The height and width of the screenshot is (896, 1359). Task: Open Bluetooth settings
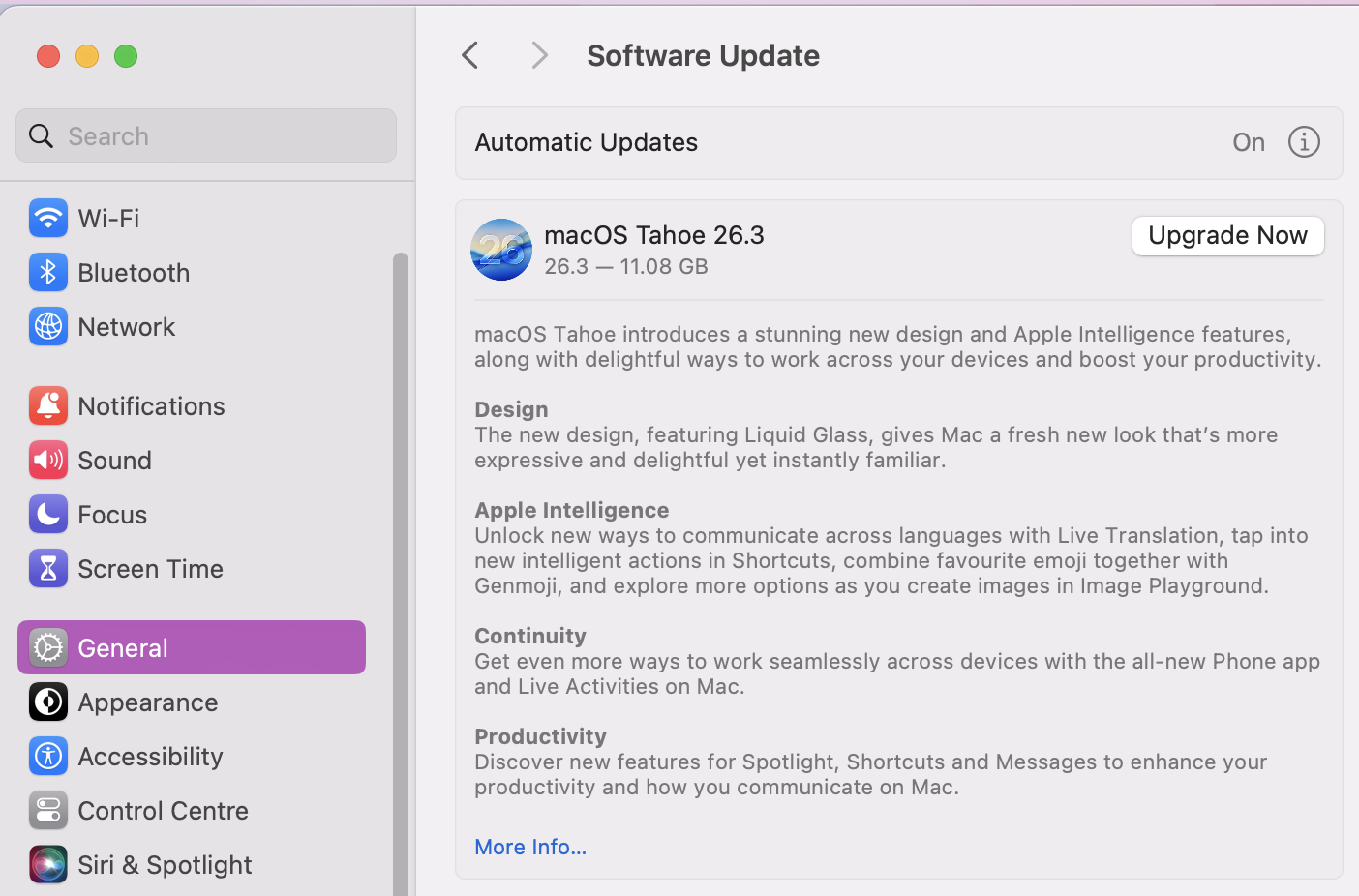[134, 272]
